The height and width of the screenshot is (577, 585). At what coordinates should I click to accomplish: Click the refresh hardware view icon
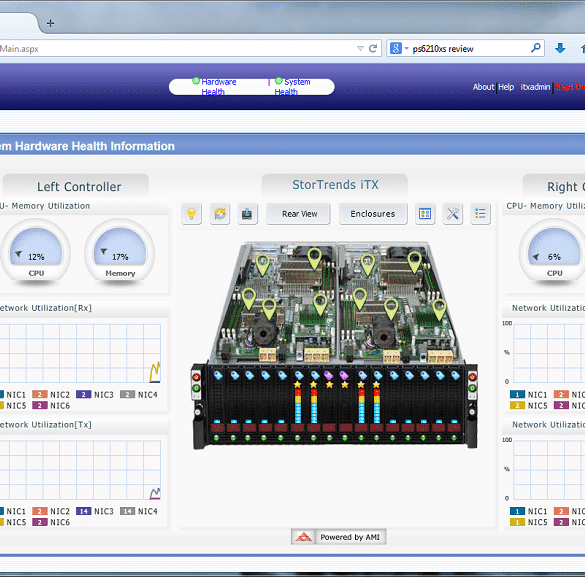(220, 214)
